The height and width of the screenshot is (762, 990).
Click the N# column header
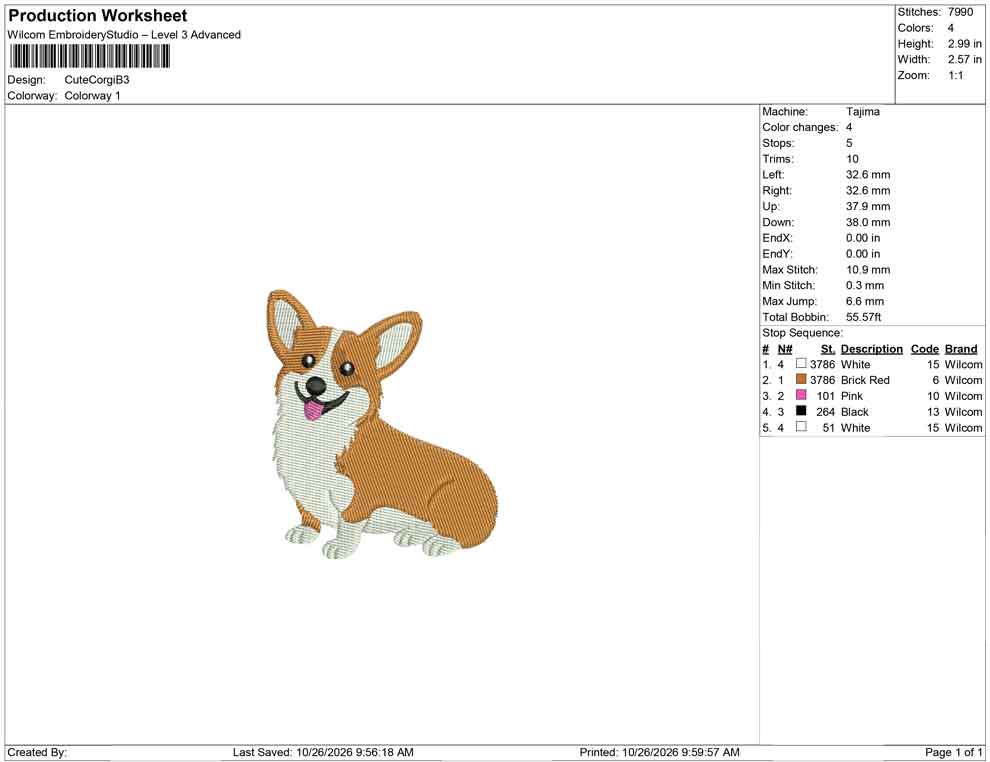785,349
